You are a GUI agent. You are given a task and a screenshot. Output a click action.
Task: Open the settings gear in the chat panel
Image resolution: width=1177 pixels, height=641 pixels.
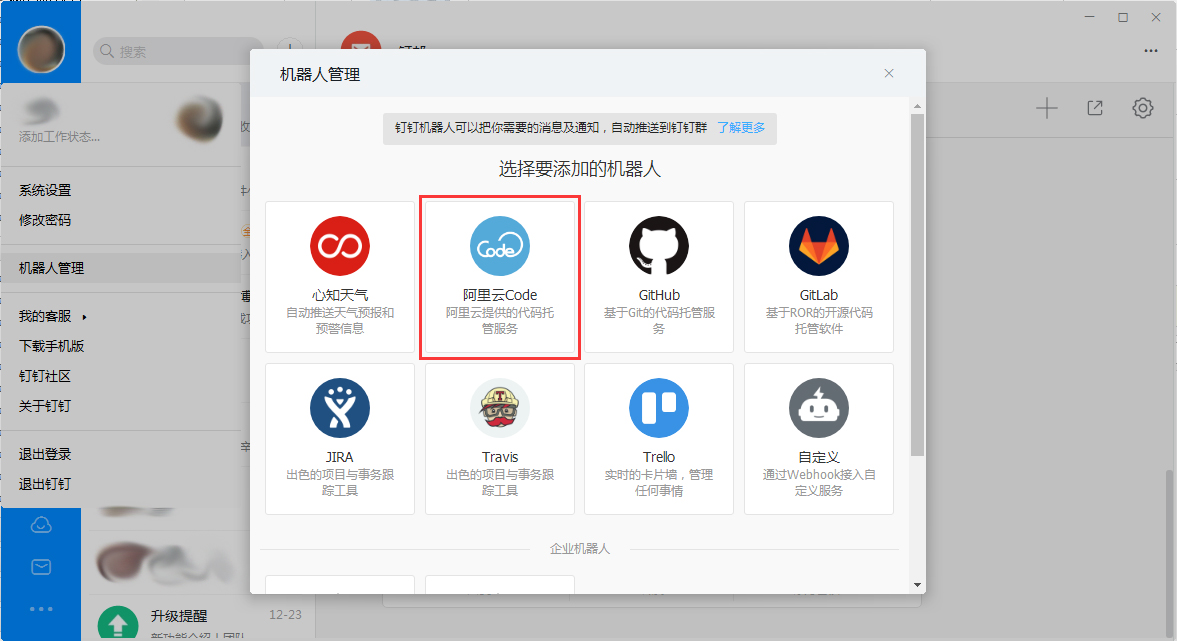click(1142, 107)
